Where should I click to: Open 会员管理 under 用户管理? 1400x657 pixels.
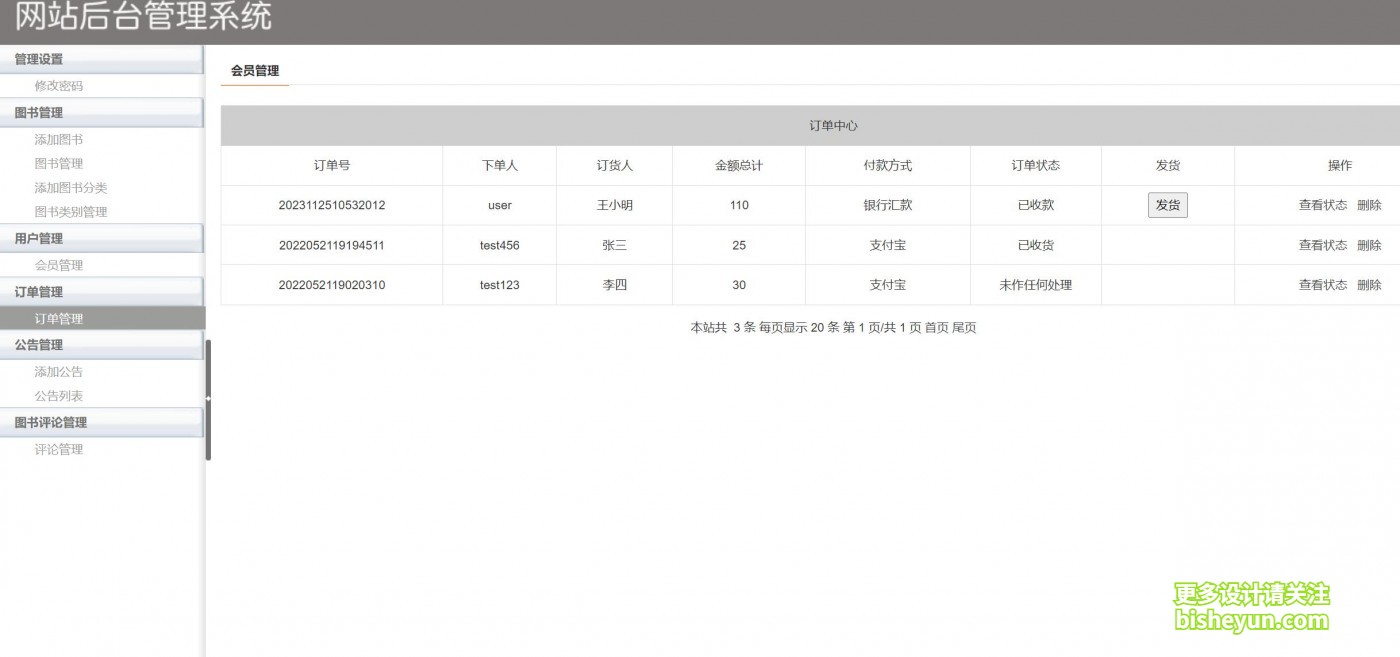[59, 266]
